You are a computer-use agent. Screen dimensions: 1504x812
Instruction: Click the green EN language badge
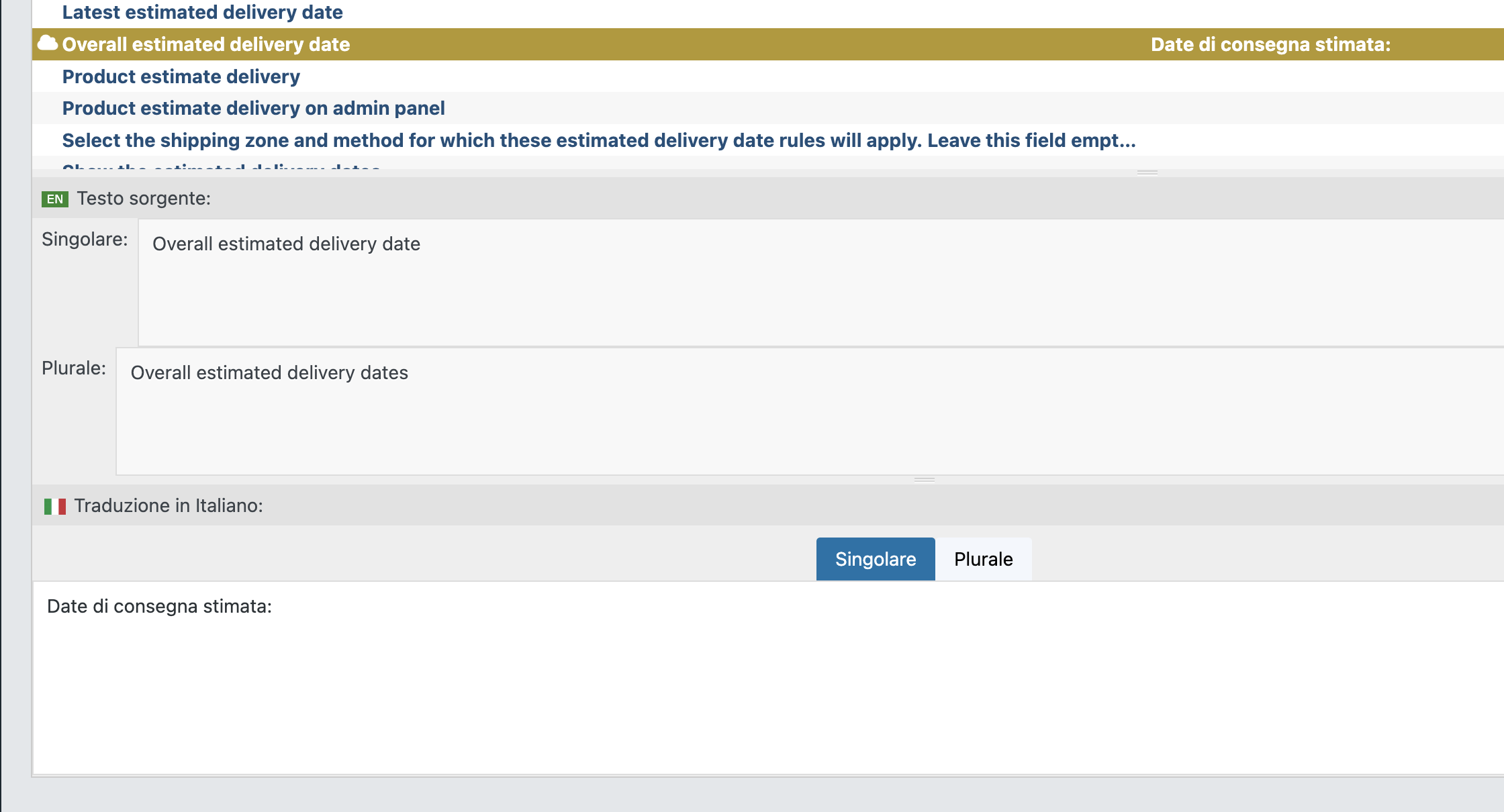(x=54, y=199)
